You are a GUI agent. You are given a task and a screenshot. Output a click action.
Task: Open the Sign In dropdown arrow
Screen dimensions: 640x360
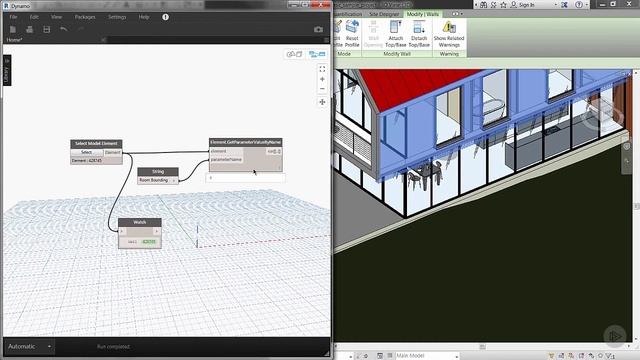556,5
